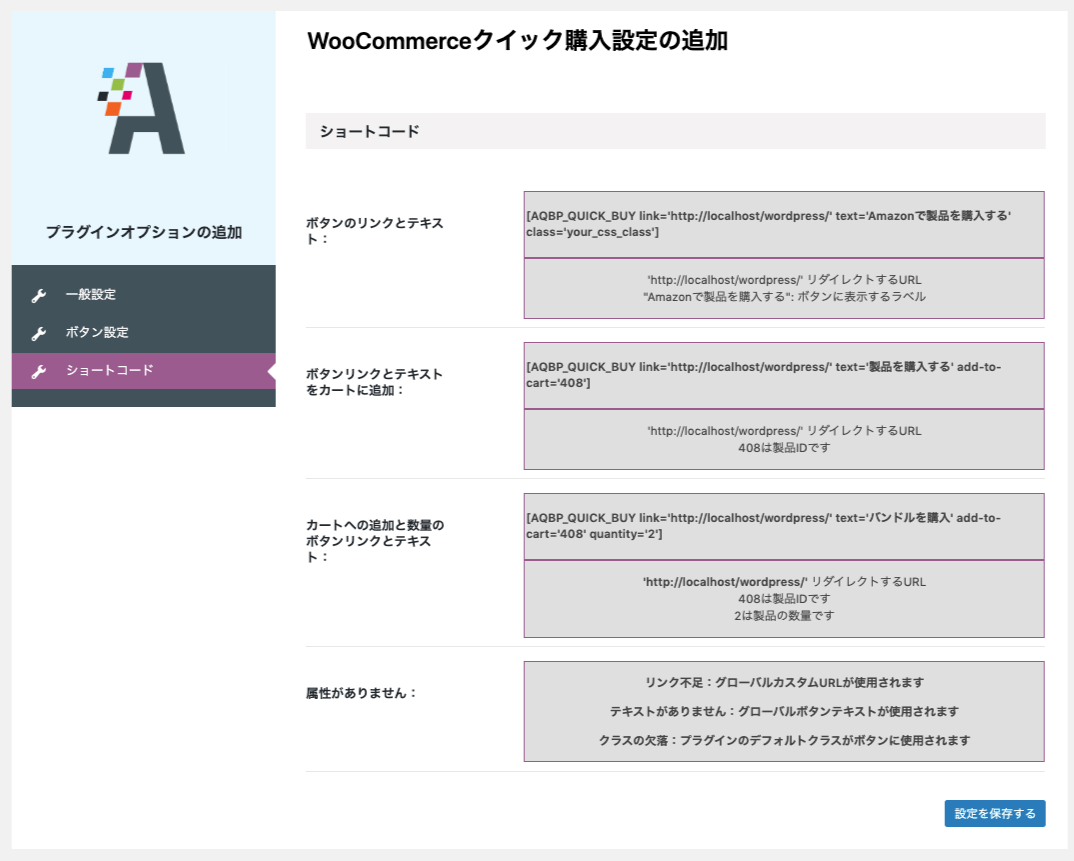The image size is (1074, 861).
Task: Click the page title WooCommerceクイック購入設定の追加
Action: click(x=517, y=40)
